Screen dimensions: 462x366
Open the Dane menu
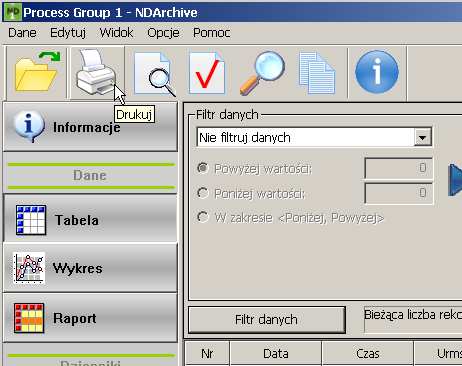click(x=22, y=33)
